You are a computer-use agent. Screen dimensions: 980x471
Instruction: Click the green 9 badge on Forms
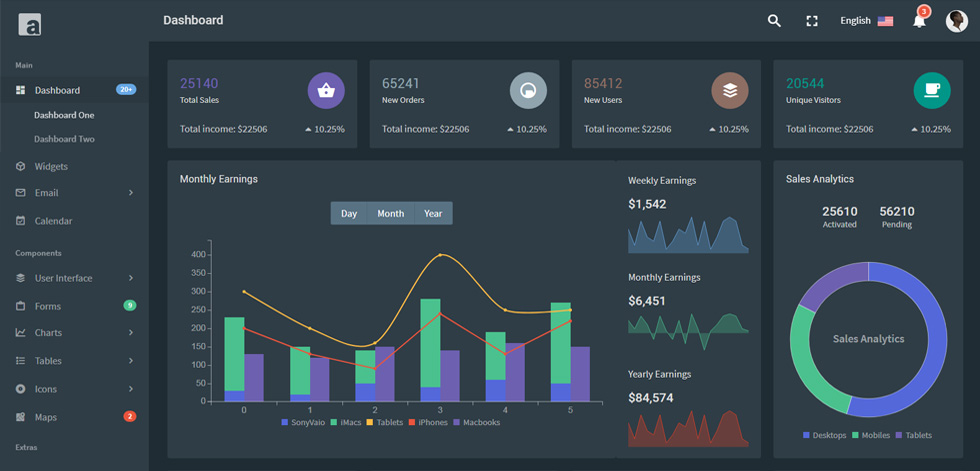129,305
